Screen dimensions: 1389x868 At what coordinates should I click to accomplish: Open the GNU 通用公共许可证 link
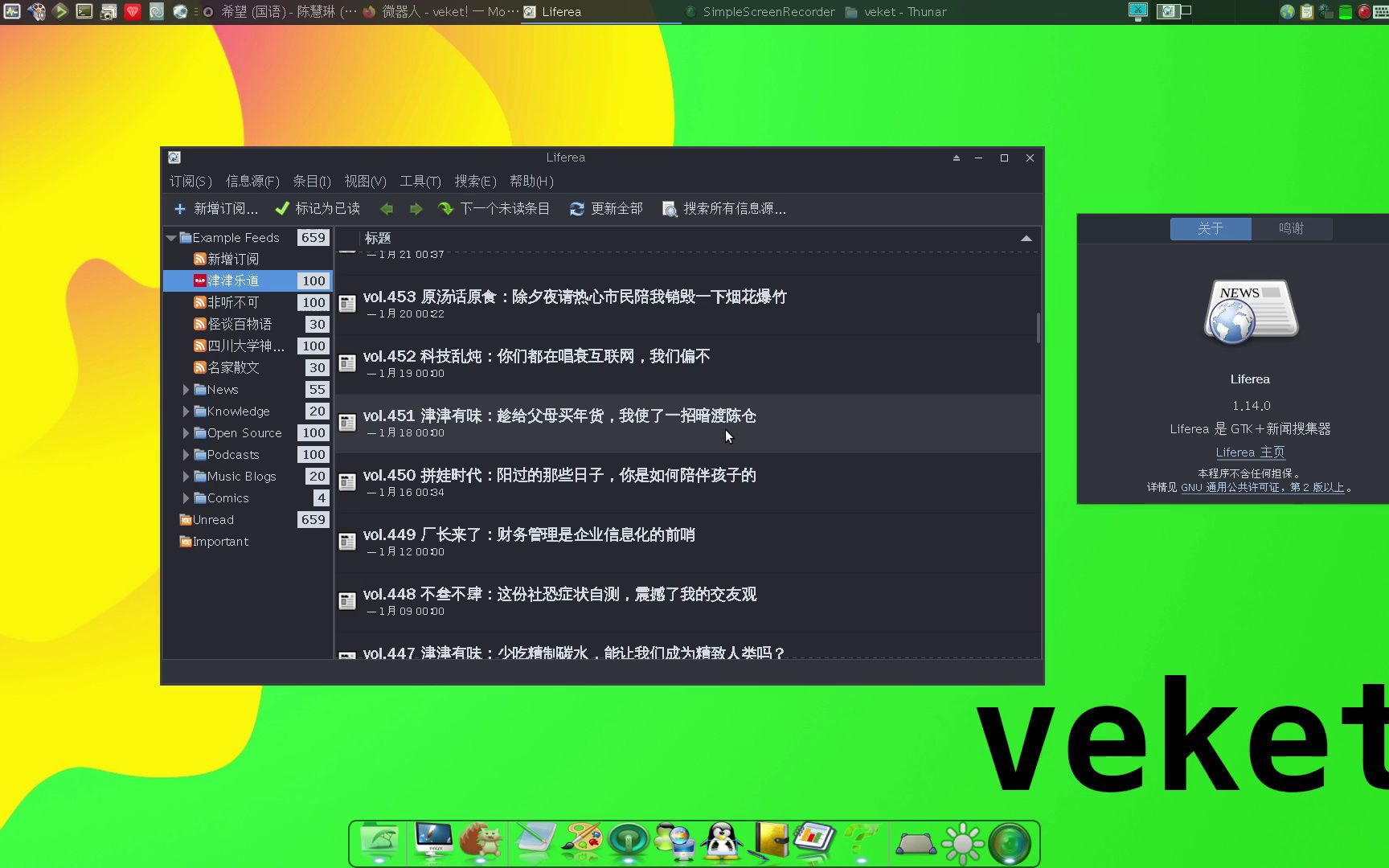[1263, 487]
